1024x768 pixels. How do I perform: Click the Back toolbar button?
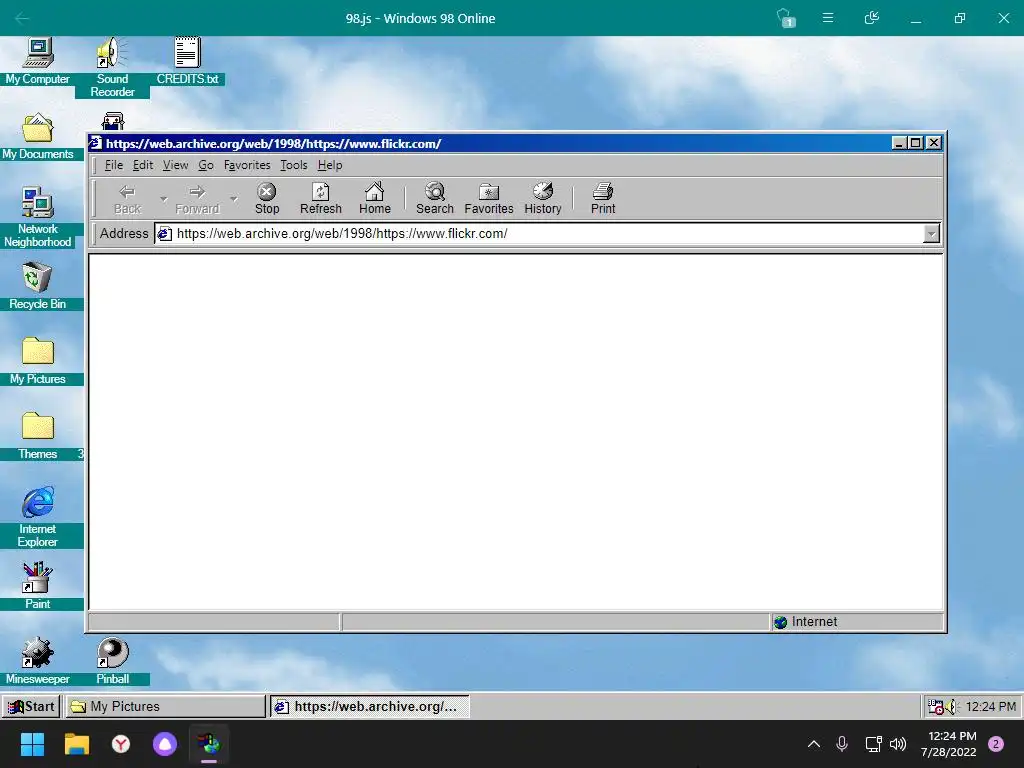coord(127,199)
